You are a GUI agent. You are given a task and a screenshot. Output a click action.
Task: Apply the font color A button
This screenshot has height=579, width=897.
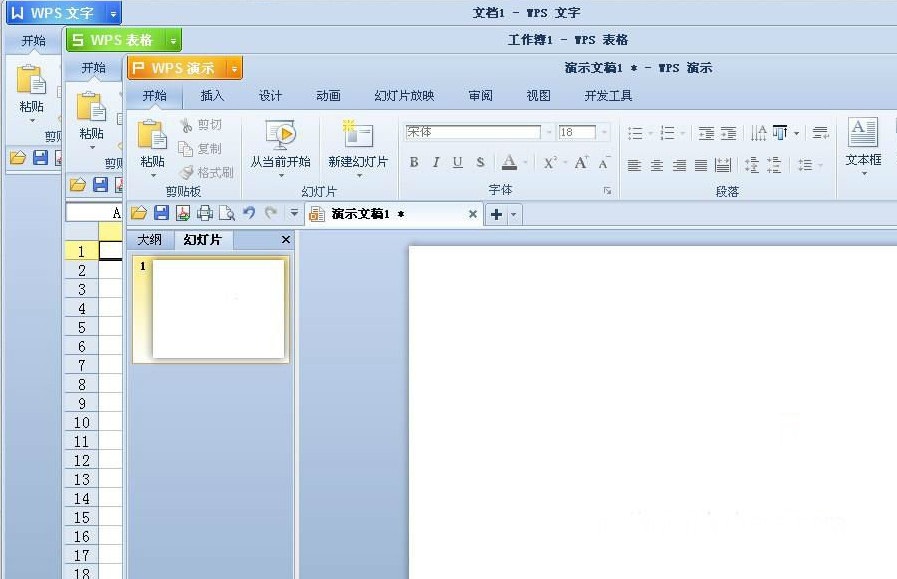click(x=509, y=162)
